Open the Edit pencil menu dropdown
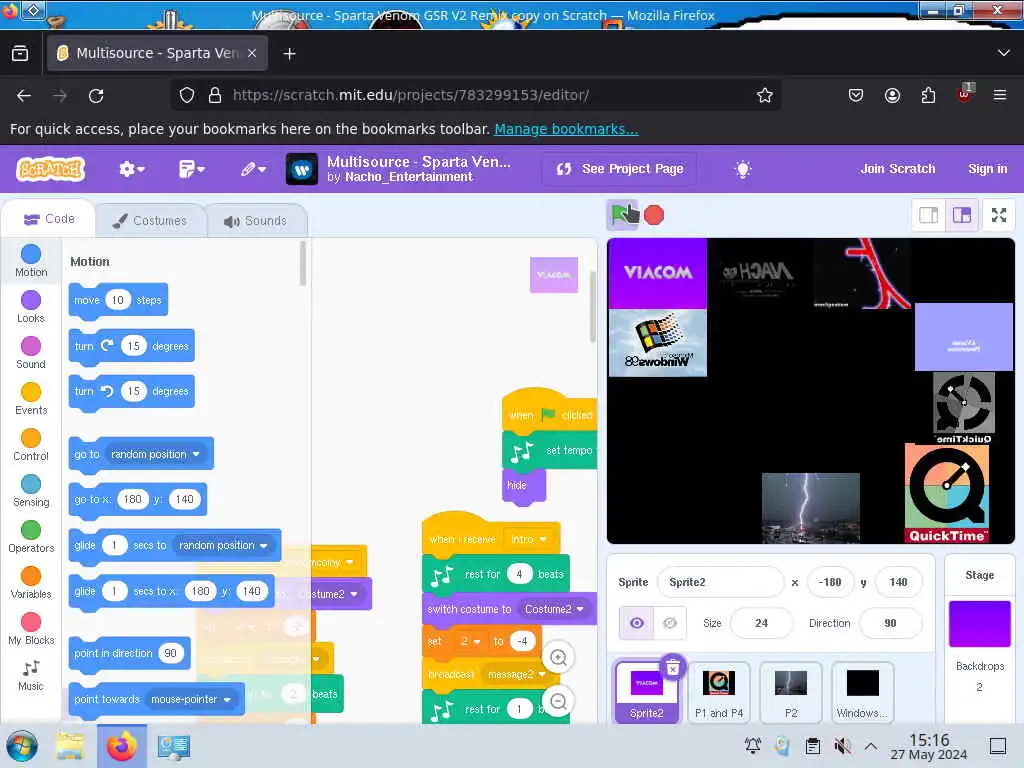The width and height of the screenshot is (1024, 768). [253, 169]
